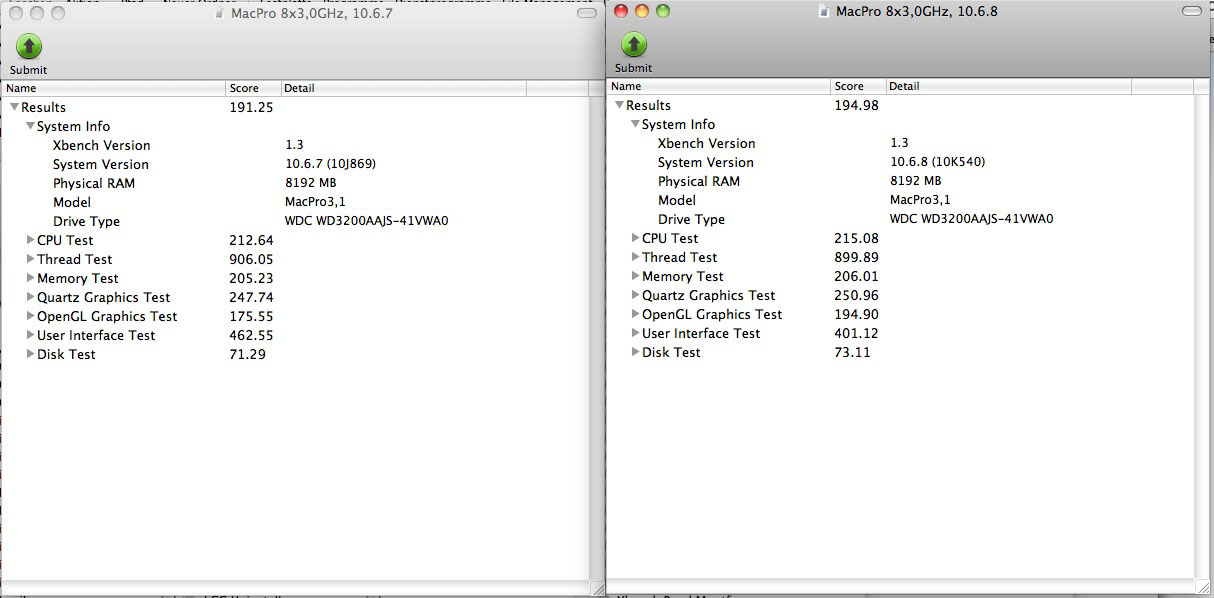This screenshot has height=598, width=1214.
Task: Collapse Results row in 10.6.7 window
Action: (14, 107)
